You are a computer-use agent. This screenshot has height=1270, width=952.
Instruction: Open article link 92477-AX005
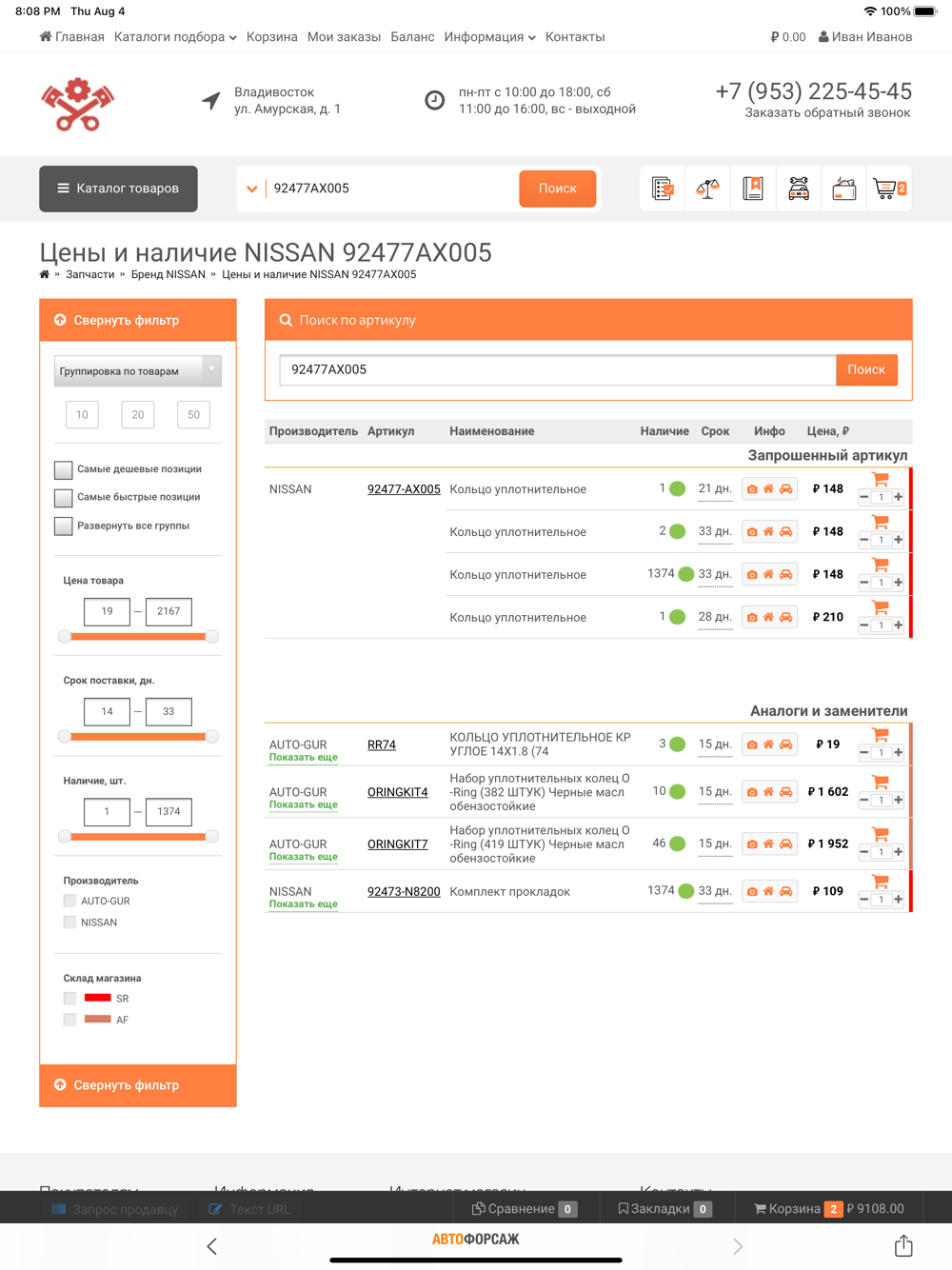[x=404, y=489]
